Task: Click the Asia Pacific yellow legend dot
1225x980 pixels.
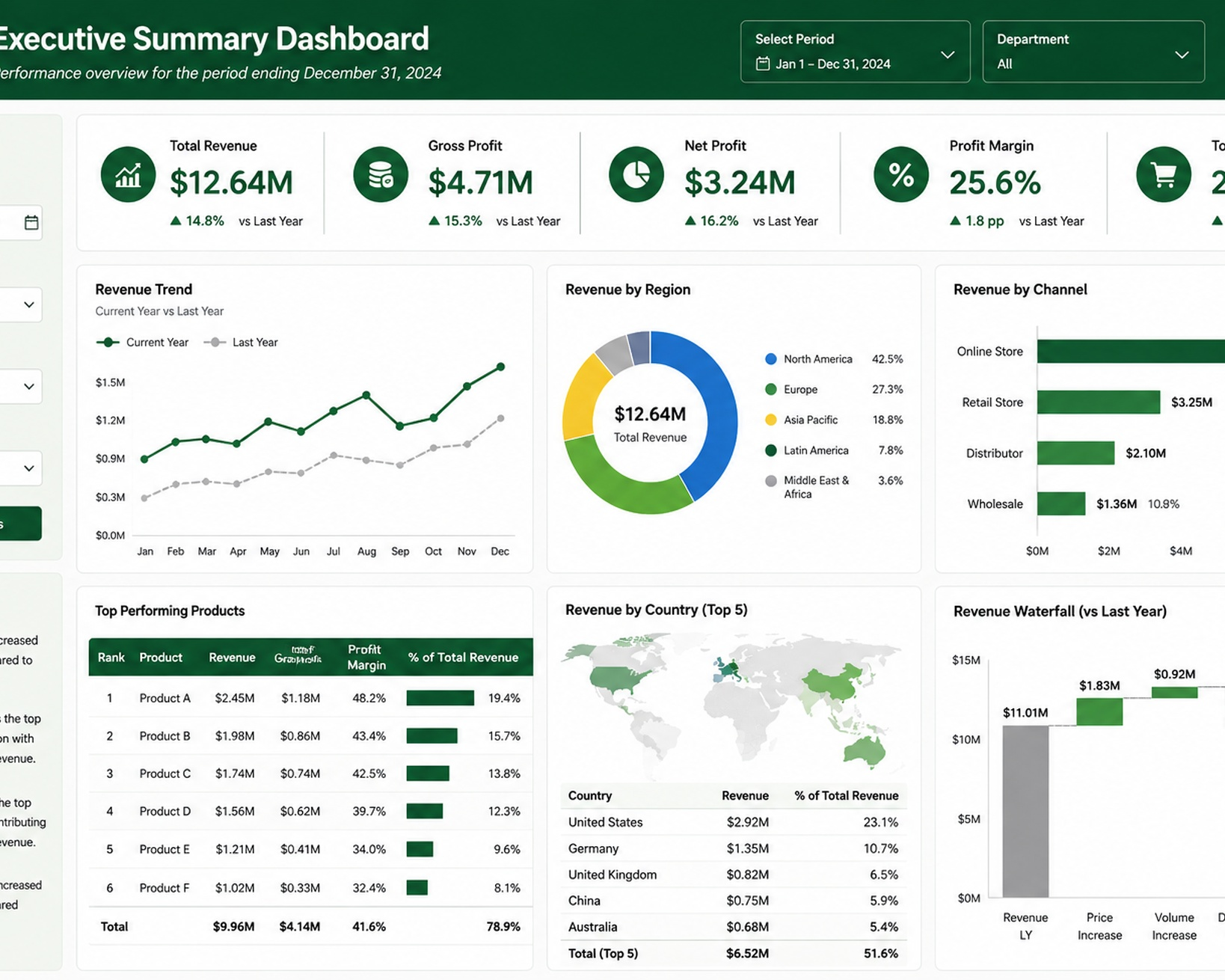Action: tap(771, 420)
